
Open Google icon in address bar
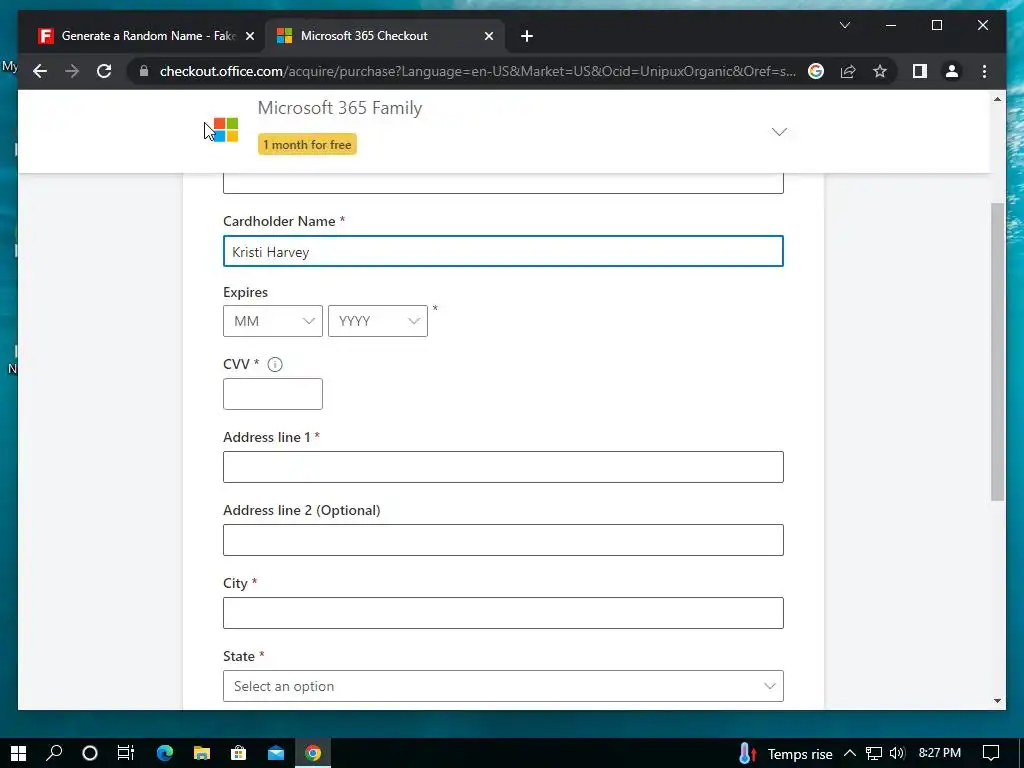[x=816, y=71]
